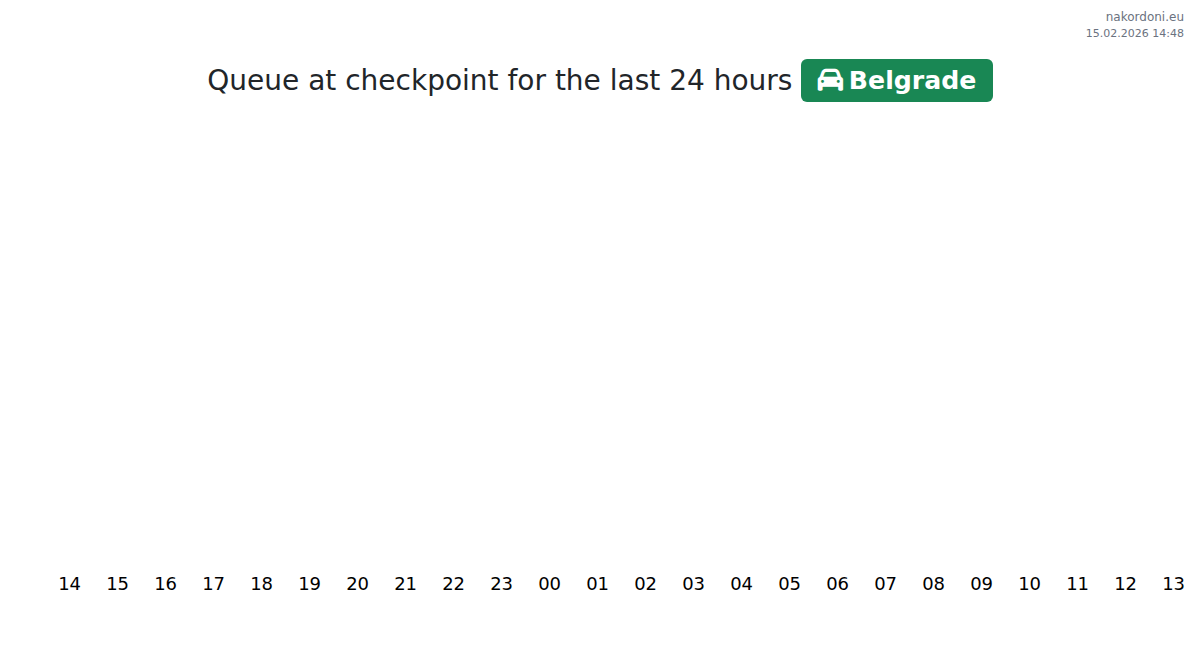Select the 11 hour marker
Viewport: 1200px width, 651px height.
(x=1077, y=584)
